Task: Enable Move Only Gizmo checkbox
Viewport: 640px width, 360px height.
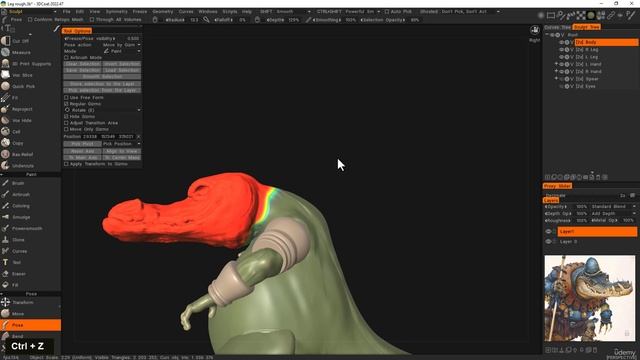Action: click(x=66, y=129)
